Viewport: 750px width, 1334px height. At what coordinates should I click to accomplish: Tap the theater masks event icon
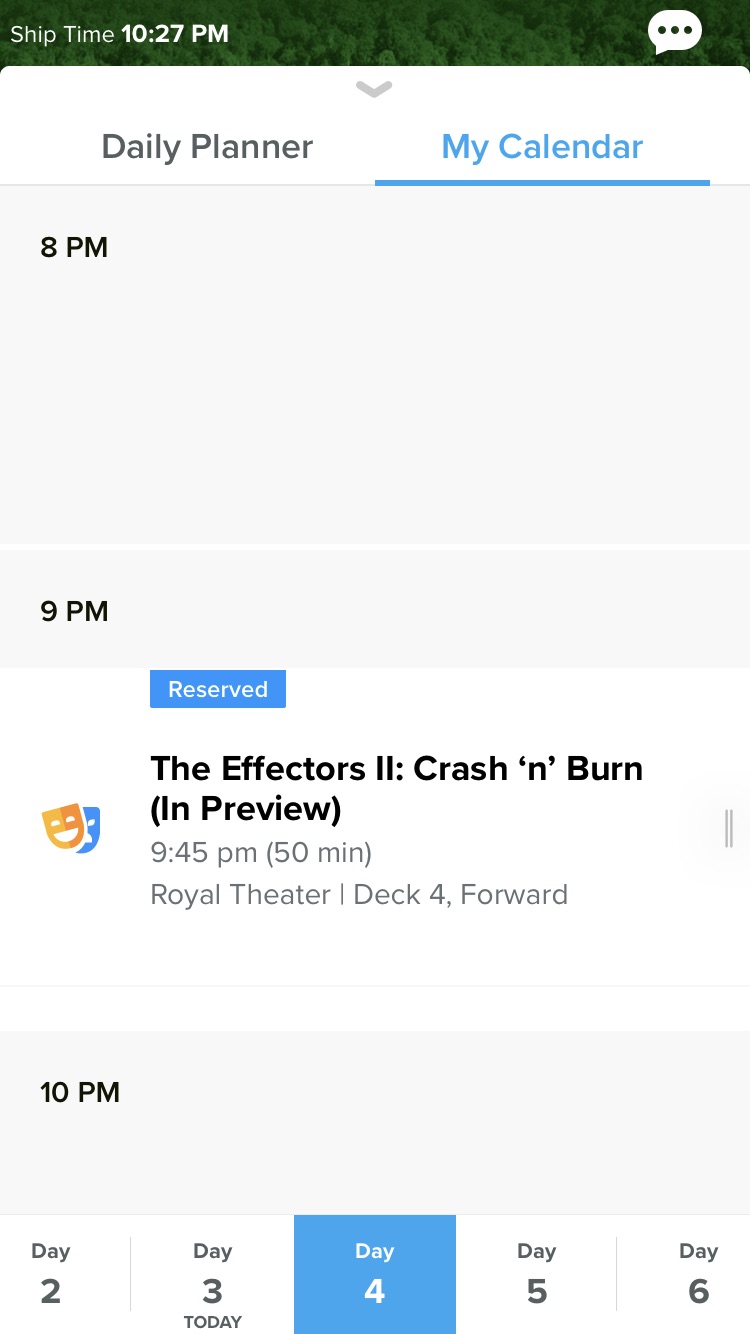[x=71, y=829]
